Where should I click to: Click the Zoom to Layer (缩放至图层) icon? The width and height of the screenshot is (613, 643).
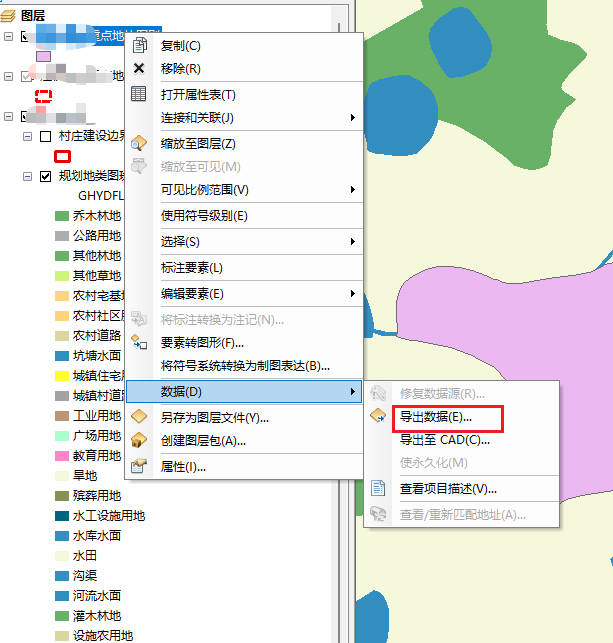[x=139, y=143]
